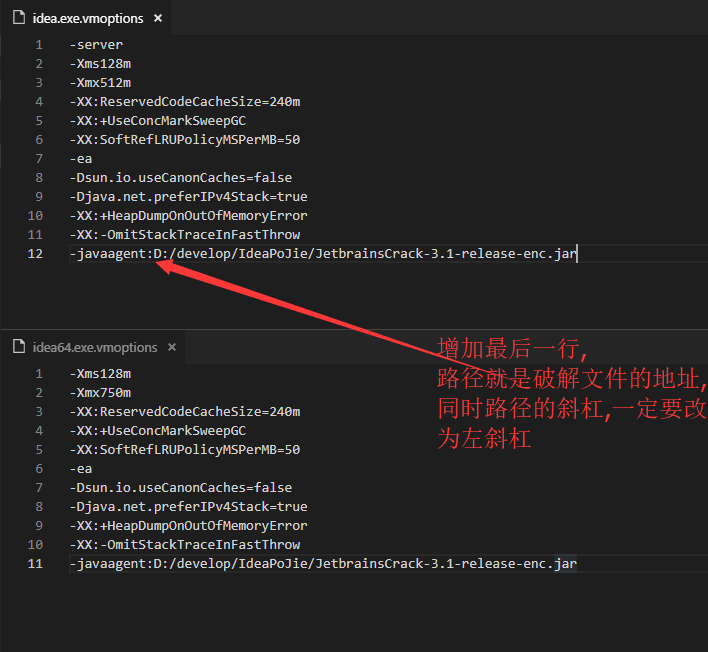
Task: Click the -server line in top editor
Action: point(96,45)
